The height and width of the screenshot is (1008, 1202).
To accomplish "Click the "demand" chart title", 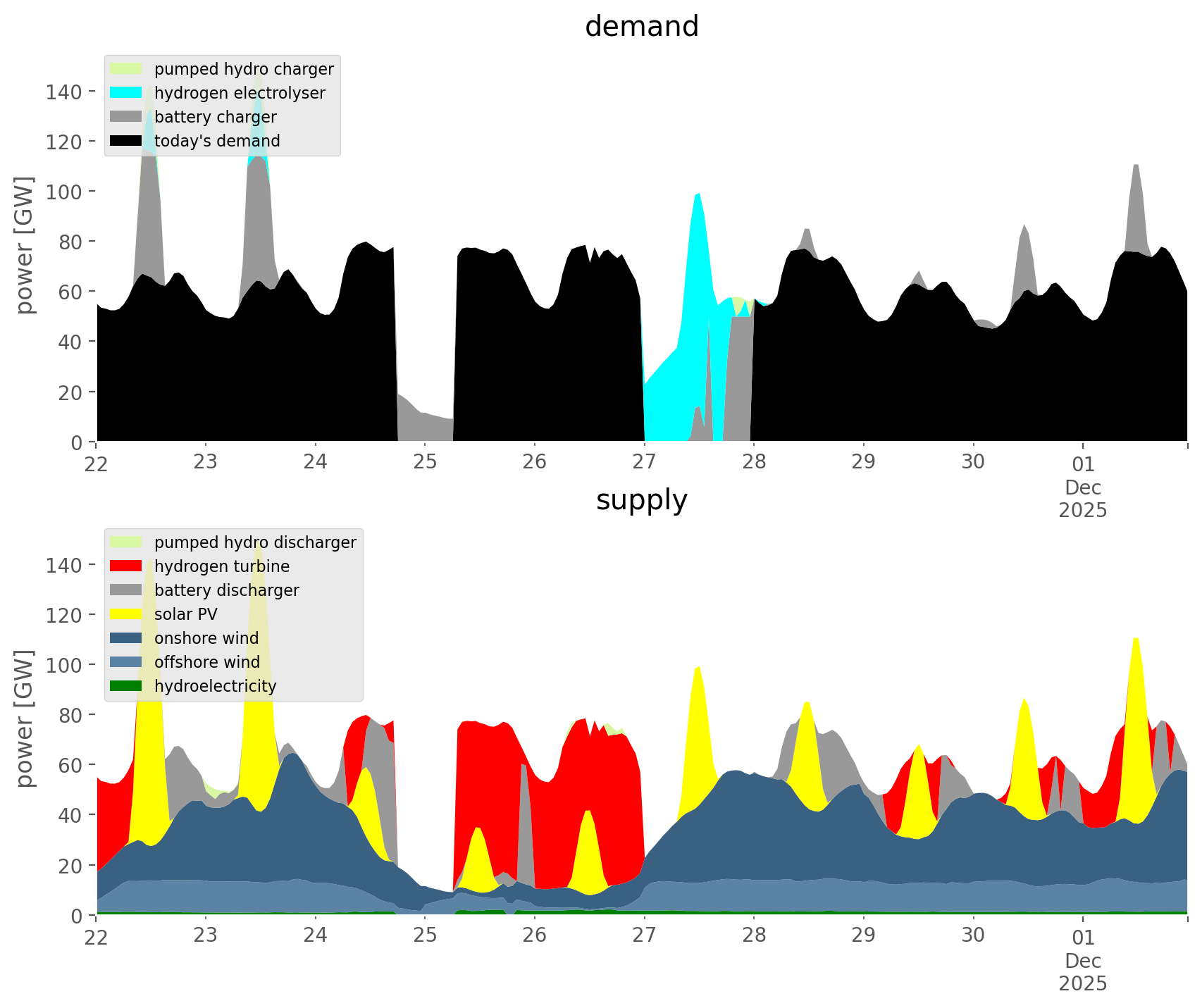I will 641,27.
